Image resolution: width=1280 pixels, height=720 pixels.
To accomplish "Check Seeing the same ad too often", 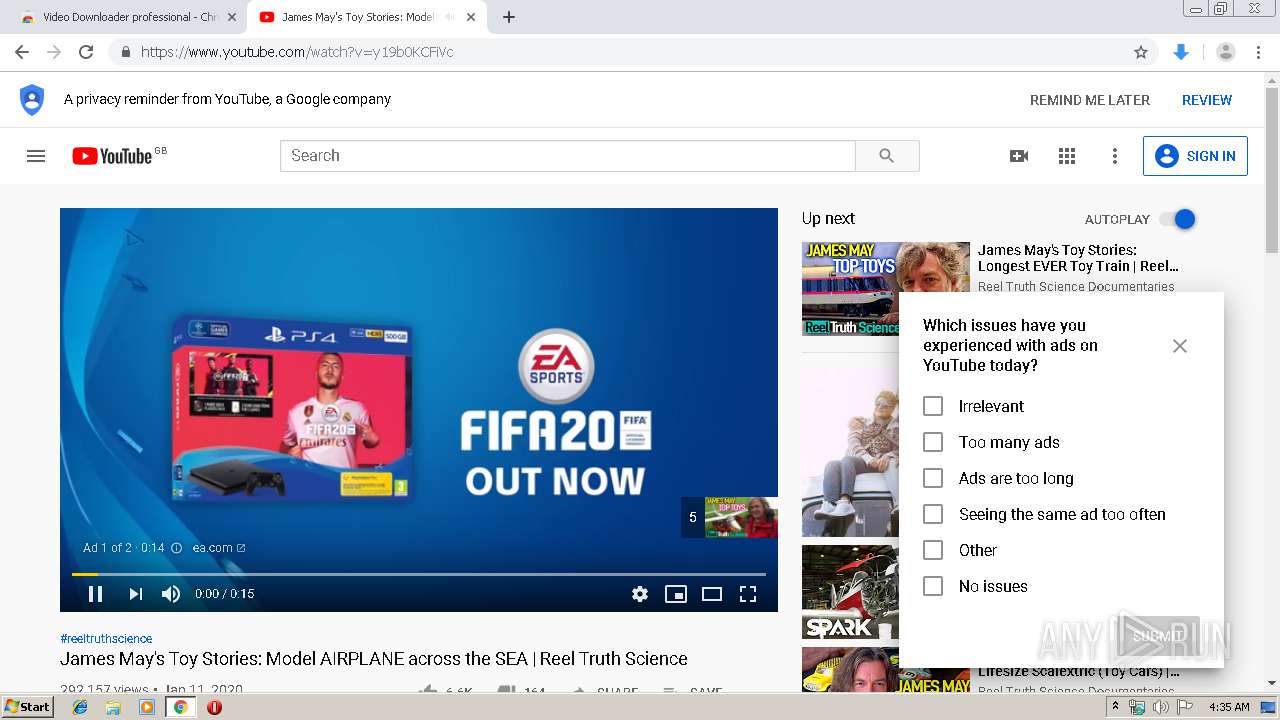I will 933,514.
